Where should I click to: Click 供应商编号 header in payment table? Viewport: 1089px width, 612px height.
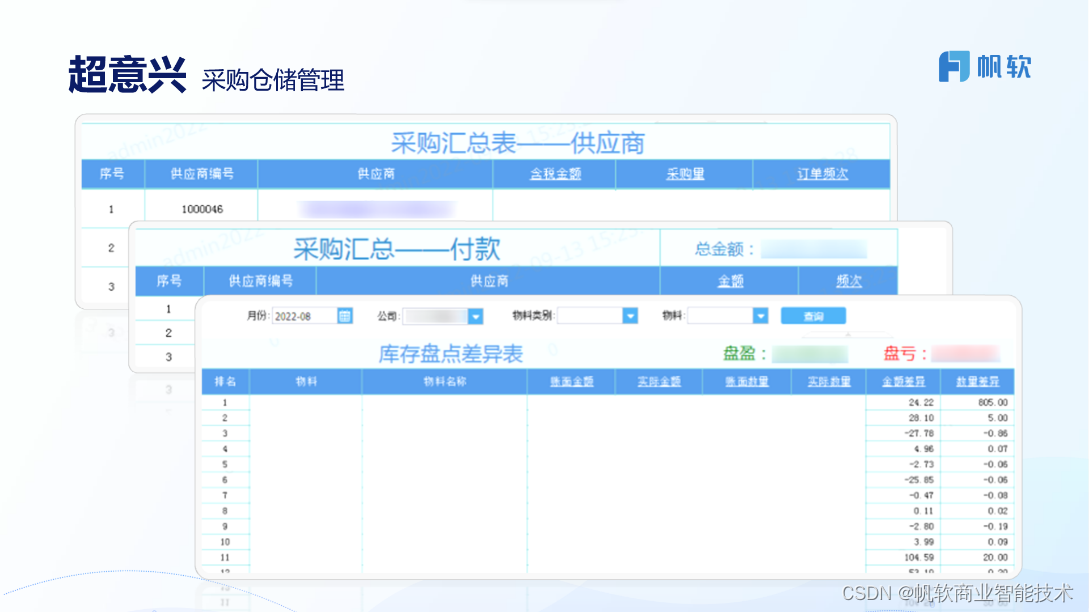point(260,281)
